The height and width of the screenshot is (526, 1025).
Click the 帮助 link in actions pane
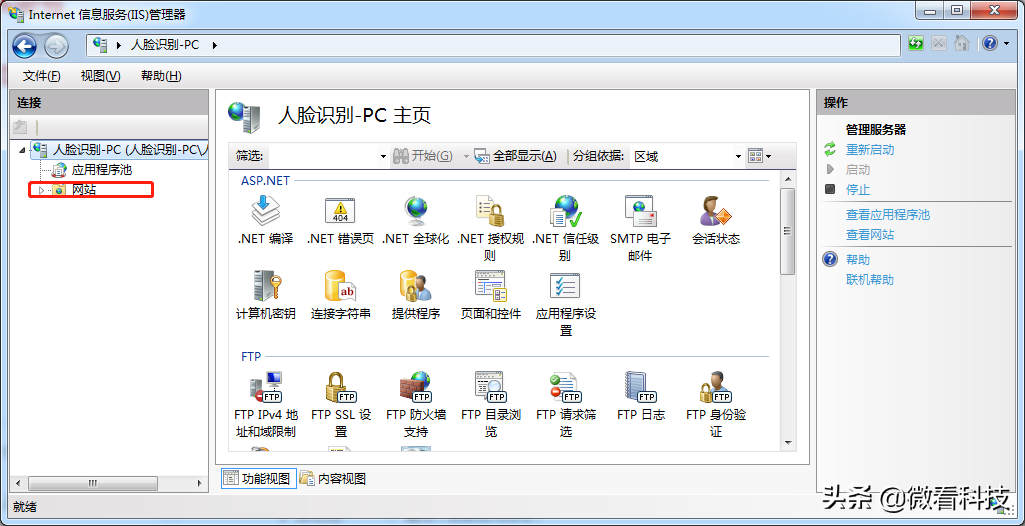pos(858,259)
